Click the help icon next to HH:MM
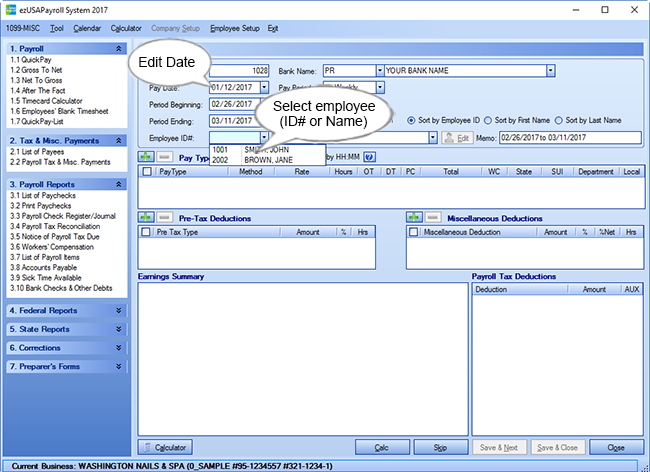This screenshot has width=650, height=472. 369,157
